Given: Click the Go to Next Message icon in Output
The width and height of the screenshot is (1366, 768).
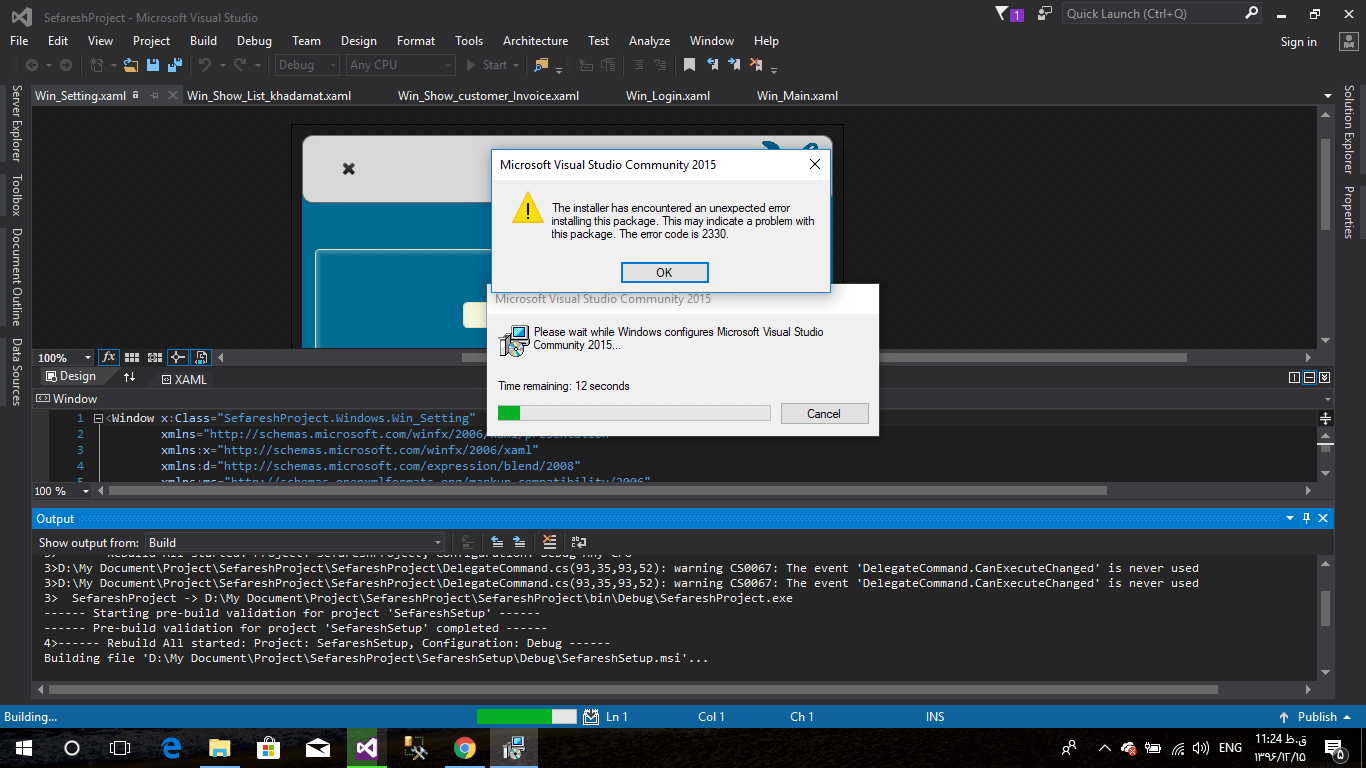Looking at the screenshot, I should pos(519,542).
